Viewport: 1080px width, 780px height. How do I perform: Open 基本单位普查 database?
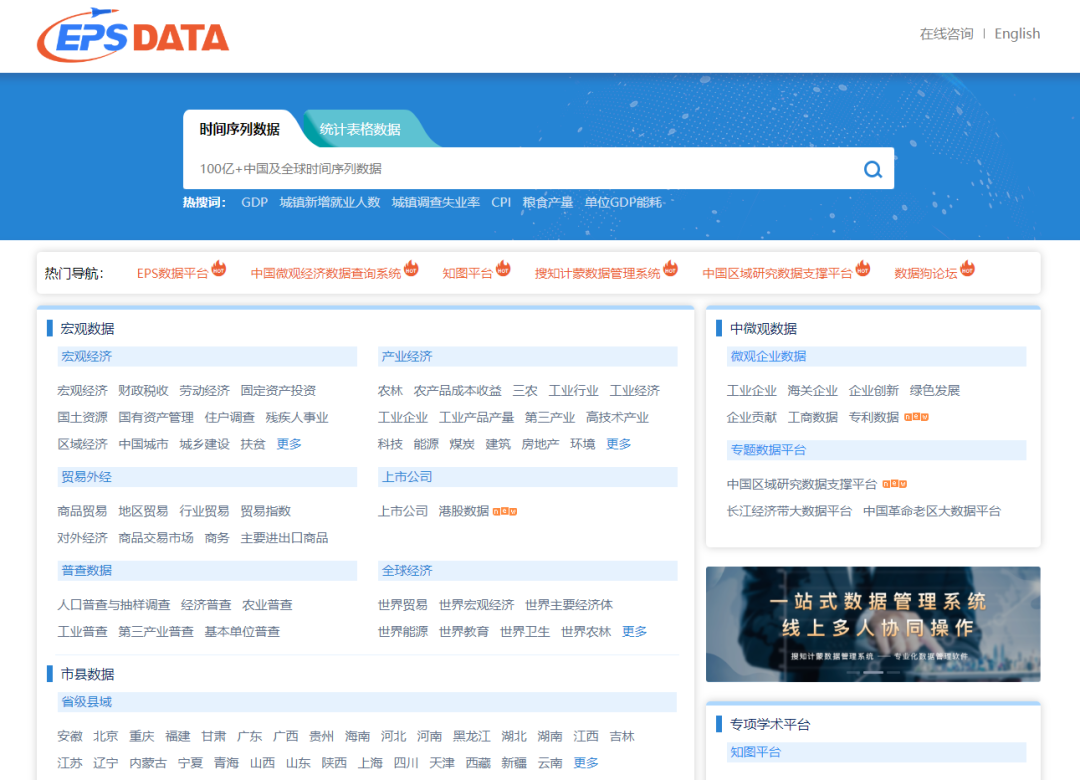click(242, 631)
